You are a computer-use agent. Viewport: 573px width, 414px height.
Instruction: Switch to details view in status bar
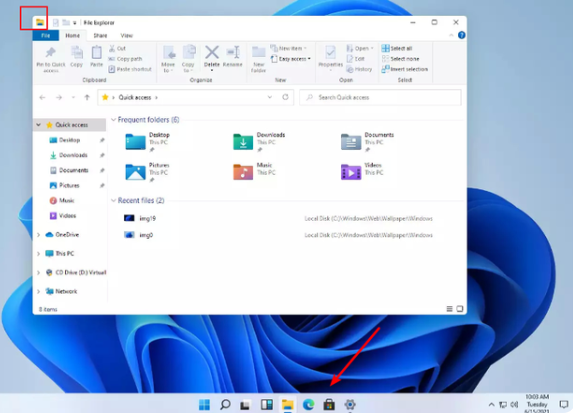click(x=449, y=309)
